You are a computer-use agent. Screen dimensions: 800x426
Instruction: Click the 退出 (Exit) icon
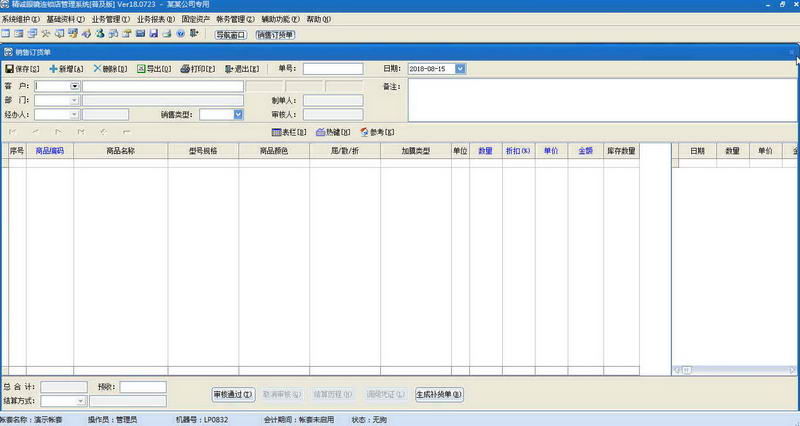pos(230,69)
